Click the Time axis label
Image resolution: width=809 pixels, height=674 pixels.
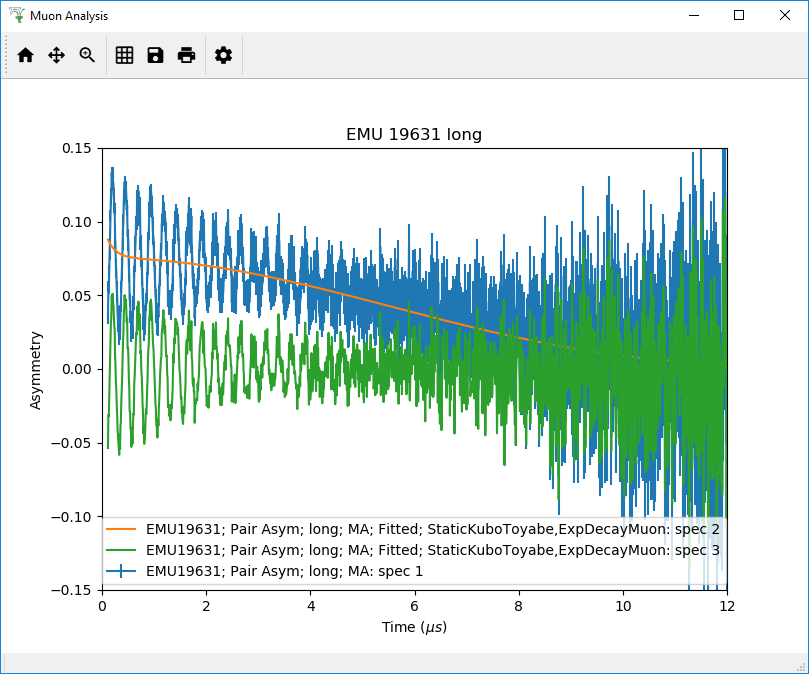(413, 627)
